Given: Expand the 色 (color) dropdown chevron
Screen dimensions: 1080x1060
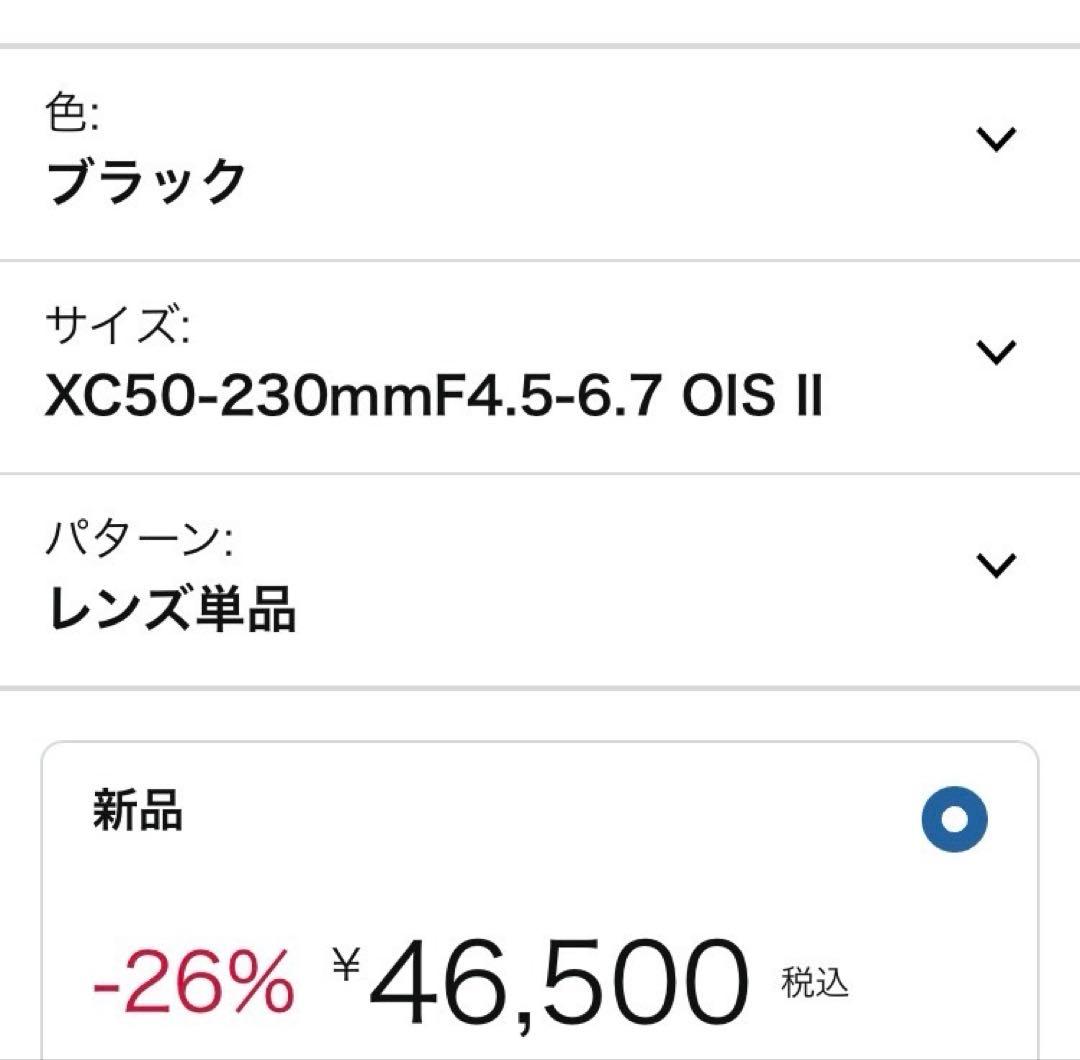Looking at the screenshot, I should click(x=995, y=139).
